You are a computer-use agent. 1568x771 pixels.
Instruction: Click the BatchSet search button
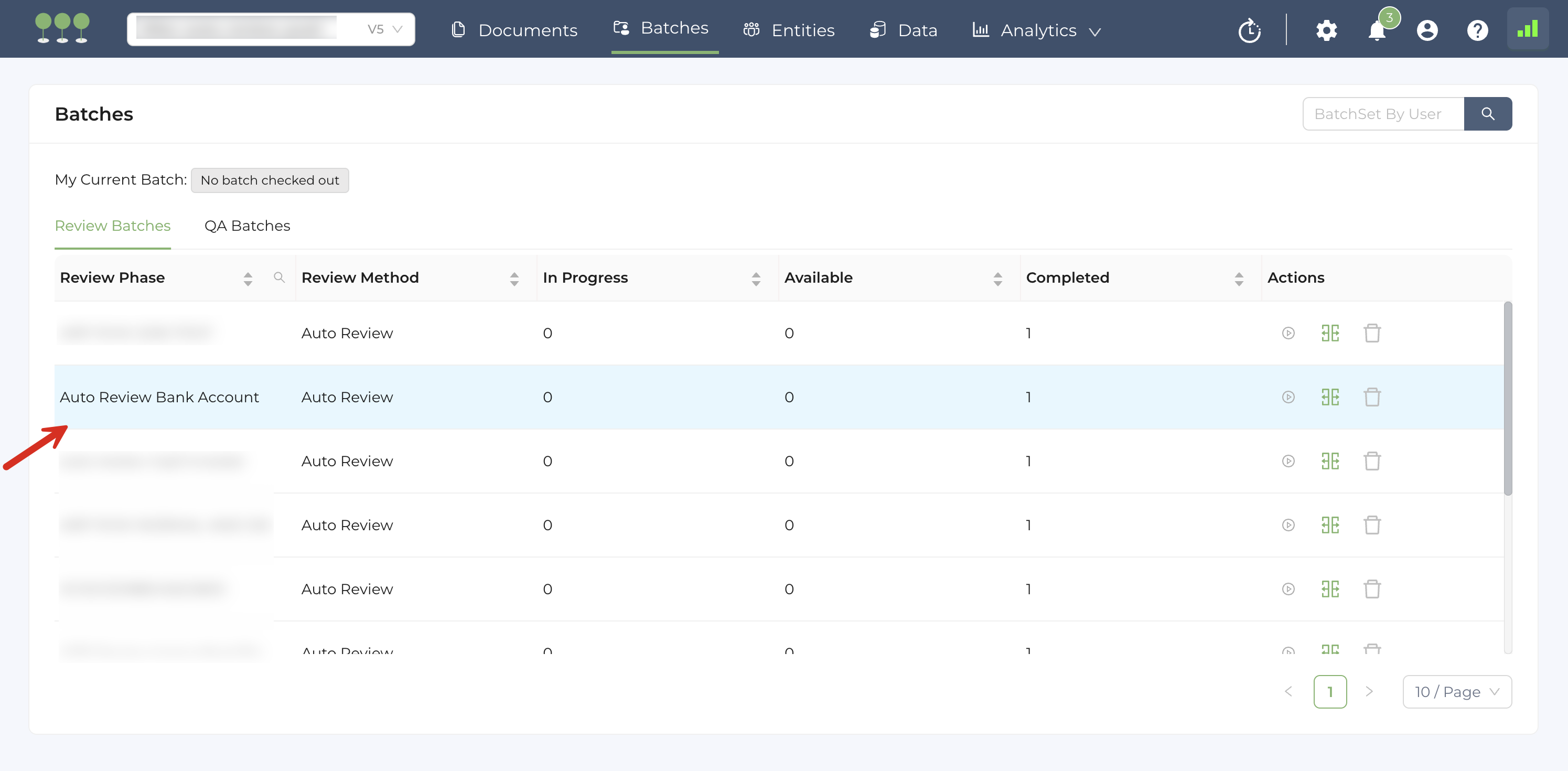[x=1488, y=114]
